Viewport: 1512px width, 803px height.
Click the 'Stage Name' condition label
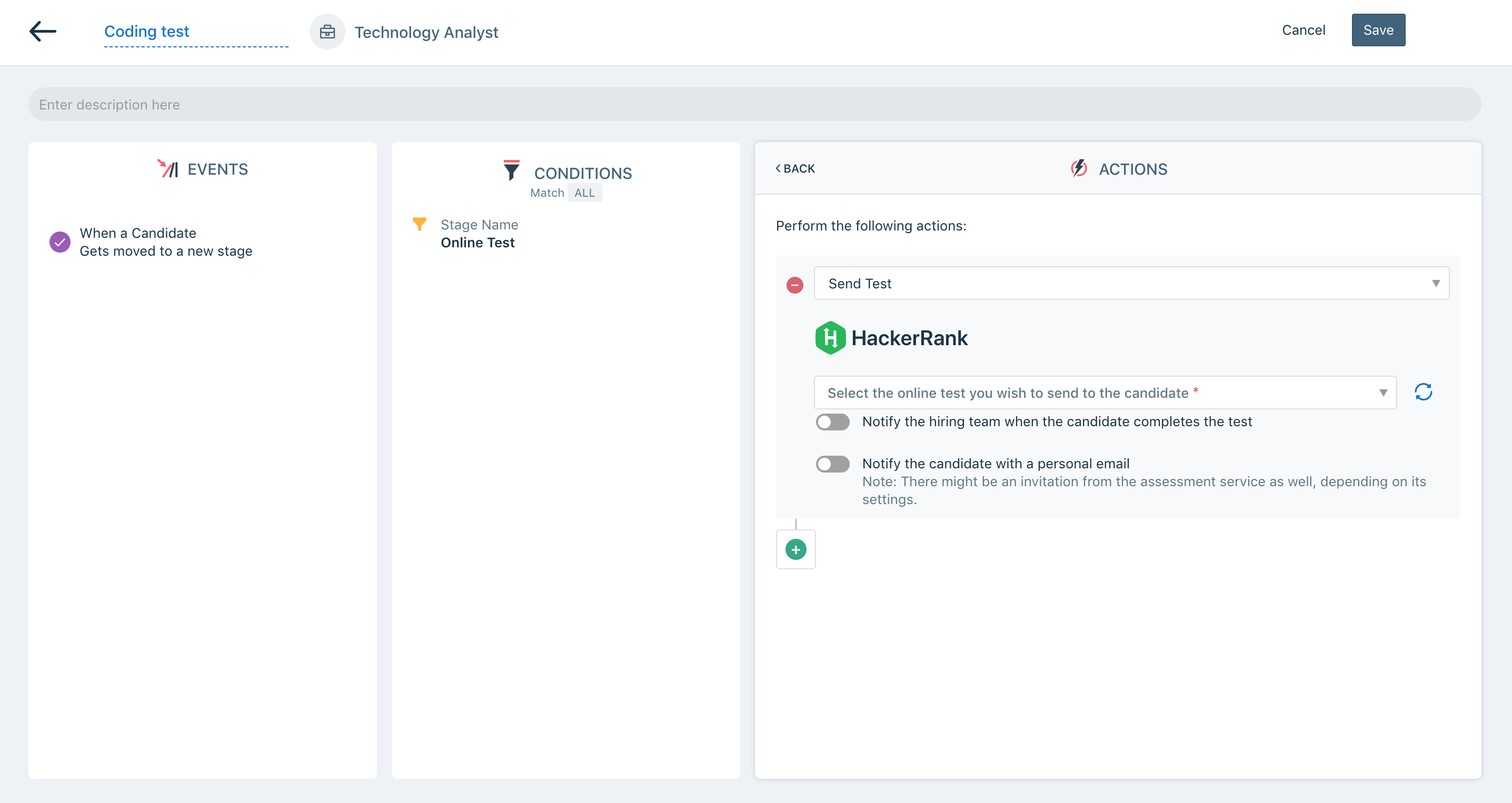pos(479,225)
